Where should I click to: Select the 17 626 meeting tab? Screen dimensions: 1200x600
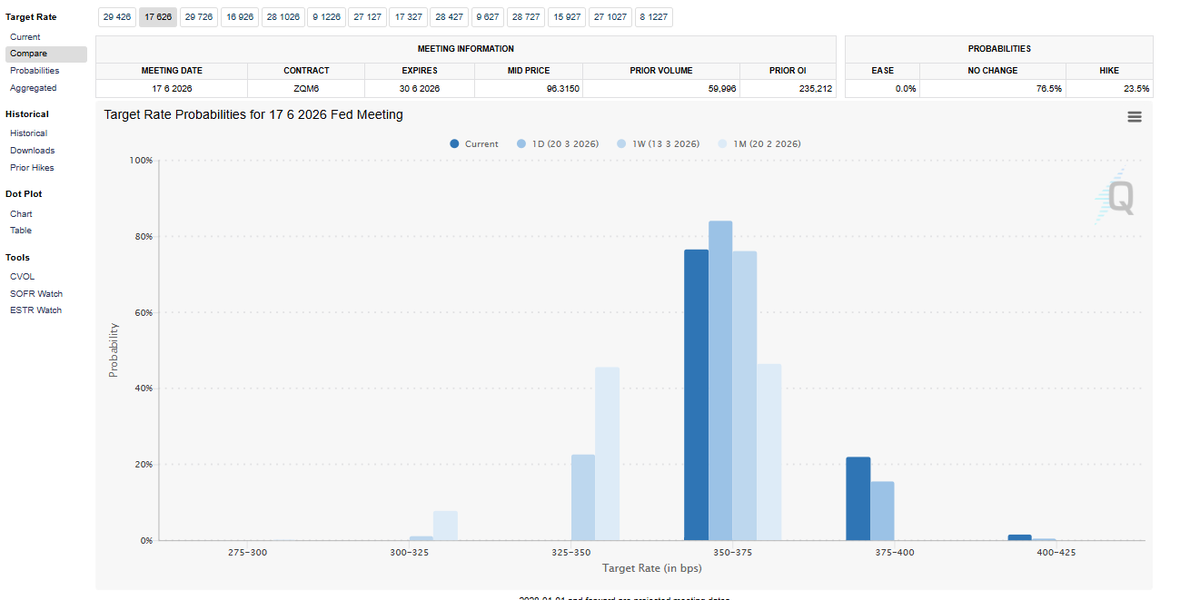pos(158,17)
